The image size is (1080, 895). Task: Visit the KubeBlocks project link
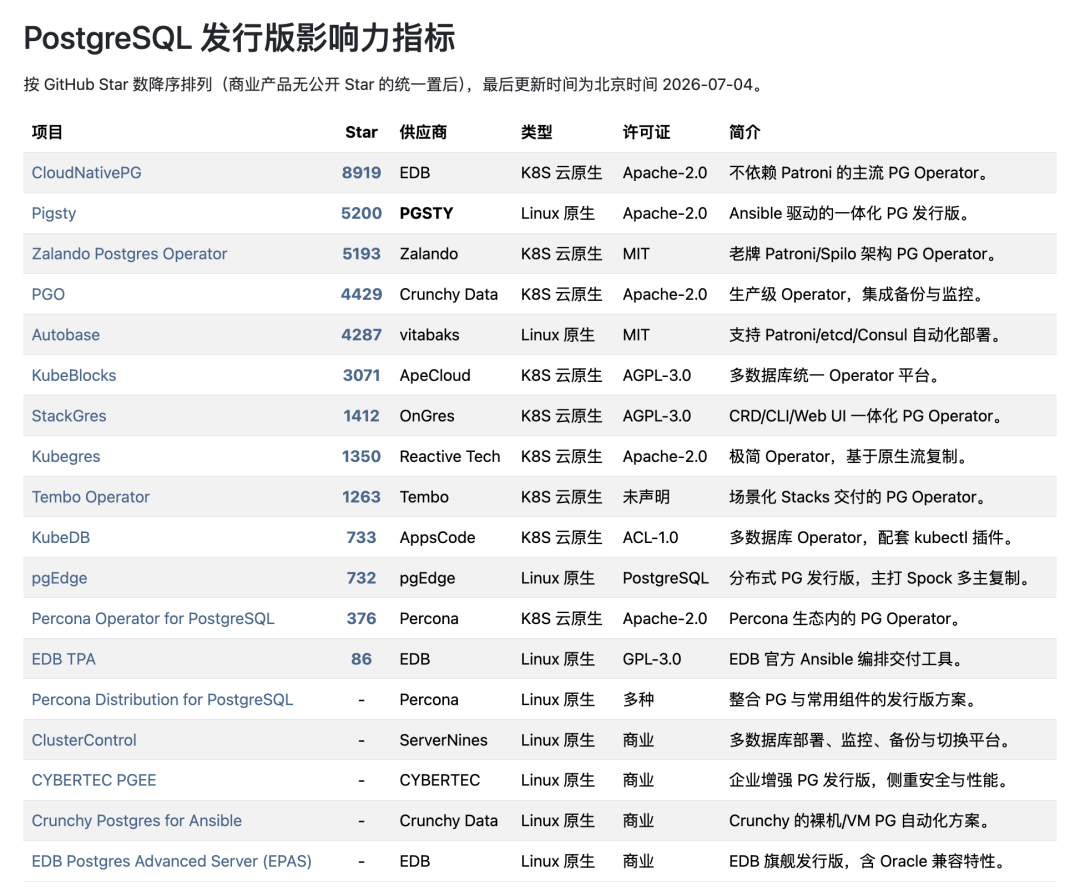(74, 376)
